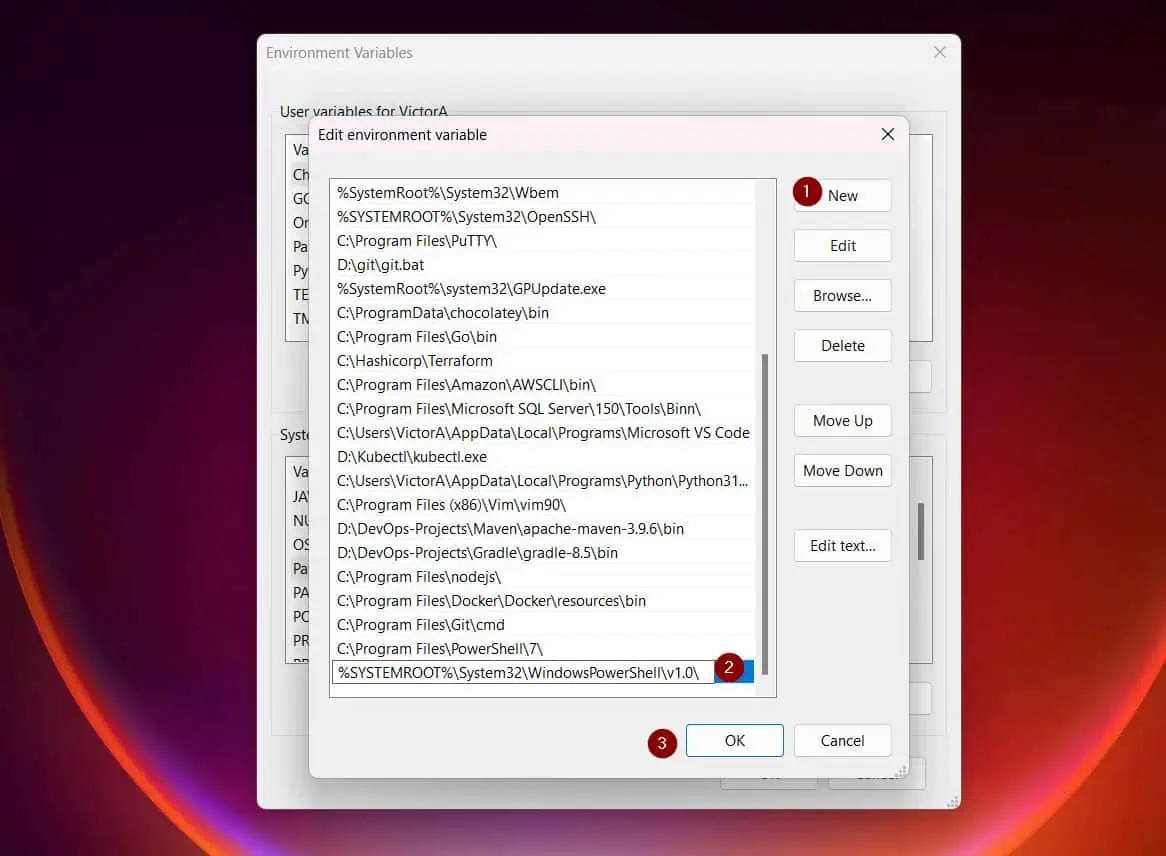
Task: Select the Microsoft VS Code path entry
Action: tap(543, 433)
